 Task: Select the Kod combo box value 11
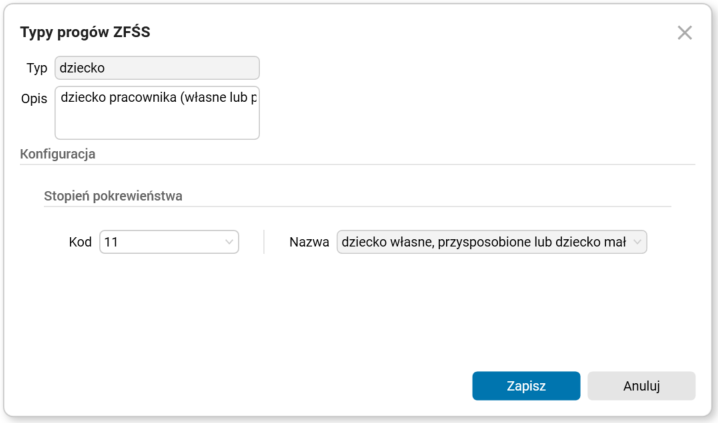click(158, 242)
